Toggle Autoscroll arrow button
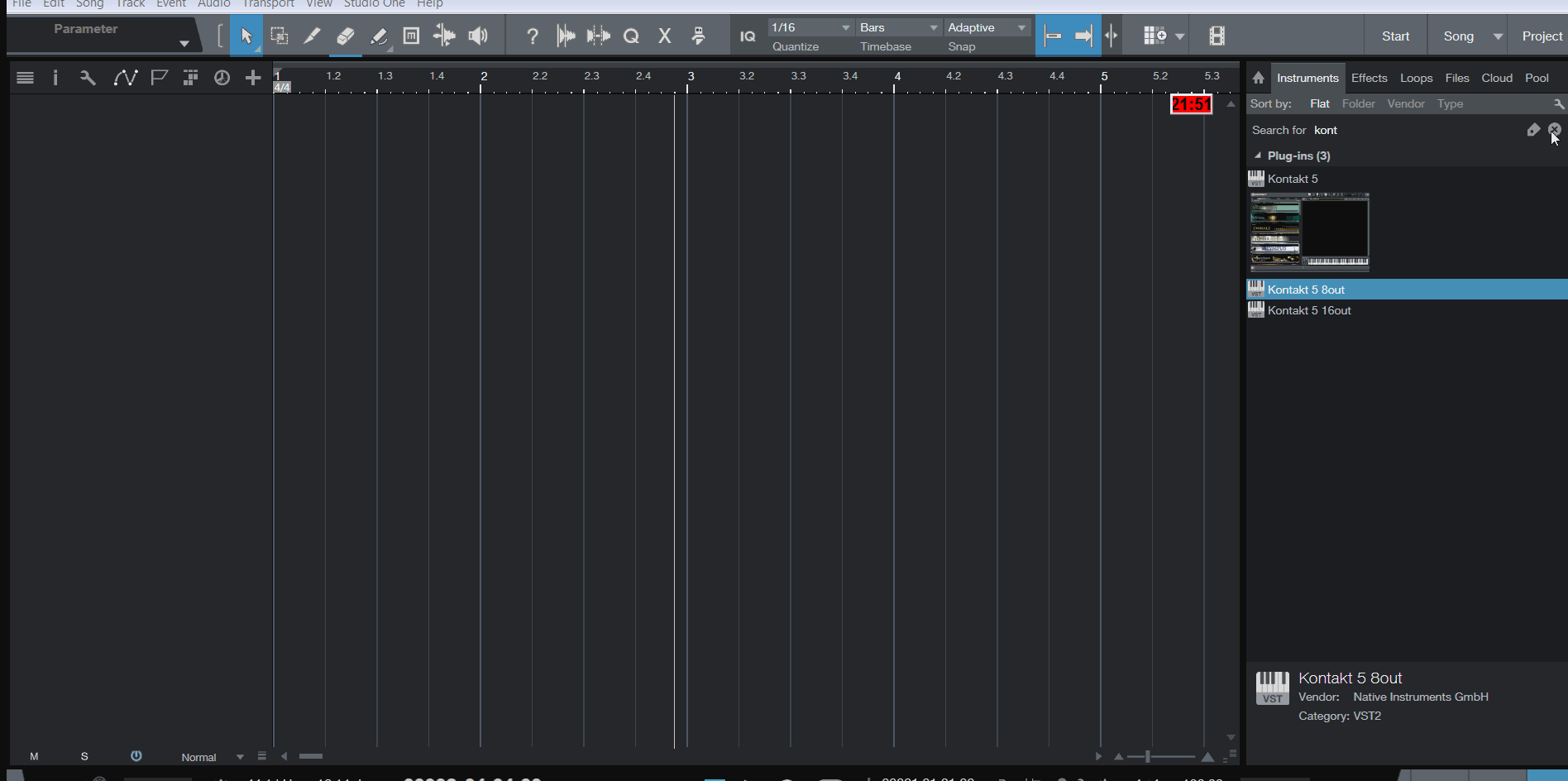Screen dimensions: 1568x781 [x=1083, y=36]
